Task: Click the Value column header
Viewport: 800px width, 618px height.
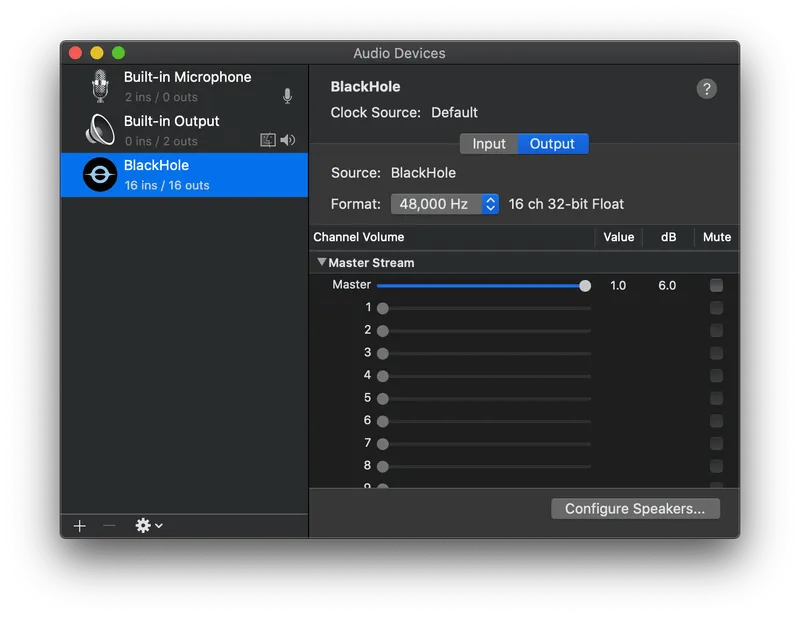Action: click(618, 237)
